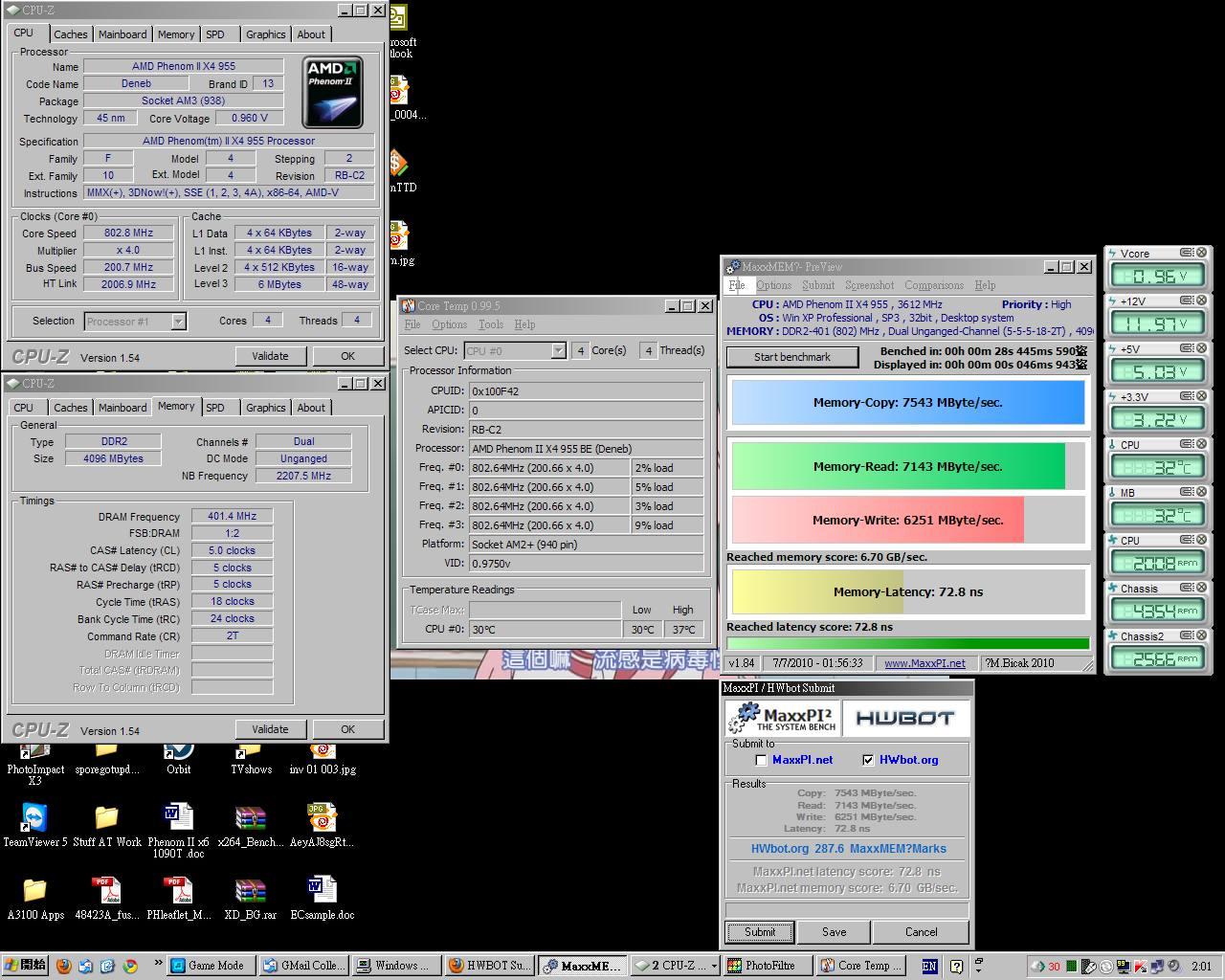The height and width of the screenshot is (980, 1225).
Task: Click Submit in the HWbot Submit dialog
Action: [760, 932]
